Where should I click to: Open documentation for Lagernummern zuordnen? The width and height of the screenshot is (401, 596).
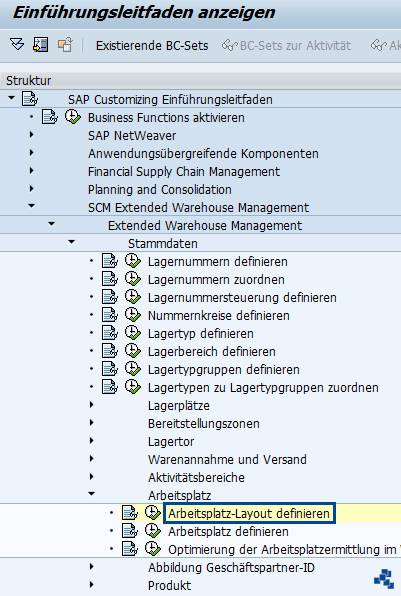[x=110, y=279]
